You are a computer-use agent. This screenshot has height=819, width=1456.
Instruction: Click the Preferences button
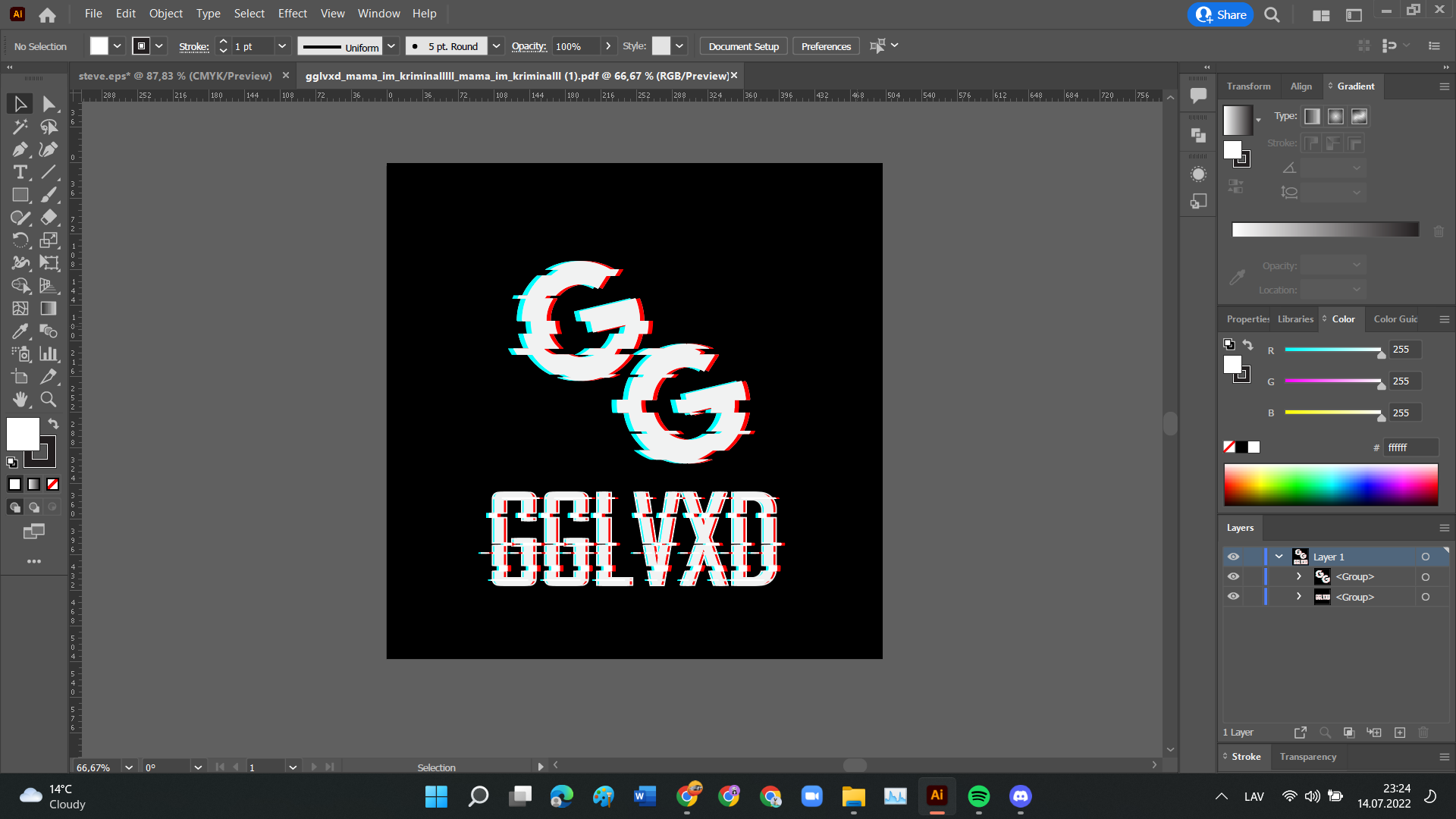pos(826,46)
